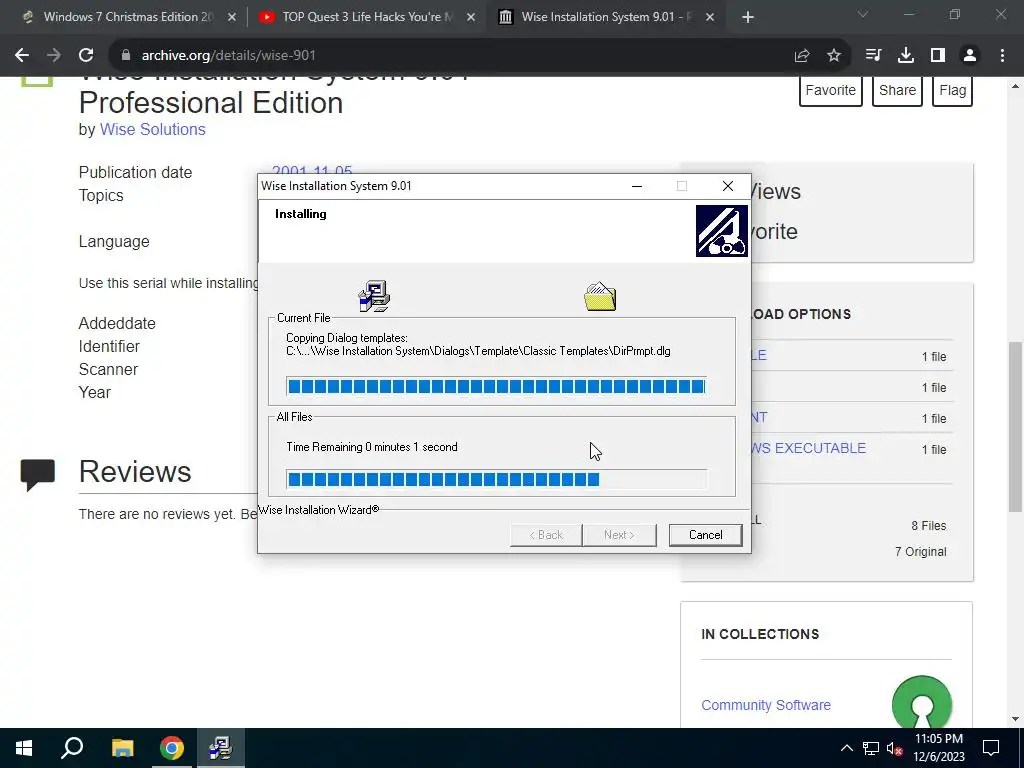Click the address bar URL archive.org/details/wise-901

(229, 56)
